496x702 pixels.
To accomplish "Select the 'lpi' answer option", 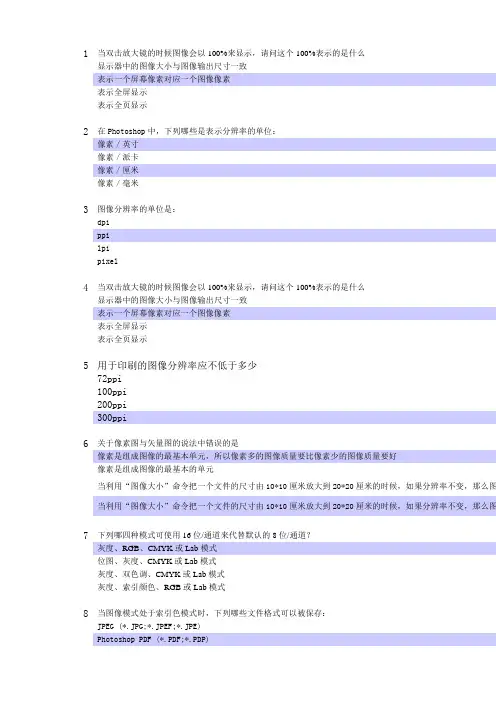I will pos(103,248).
